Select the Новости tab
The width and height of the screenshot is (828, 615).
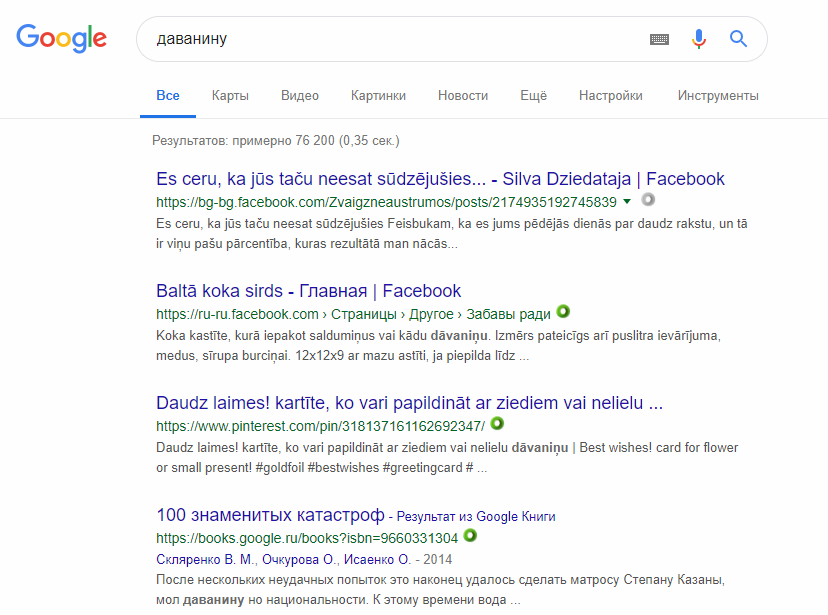coord(463,96)
